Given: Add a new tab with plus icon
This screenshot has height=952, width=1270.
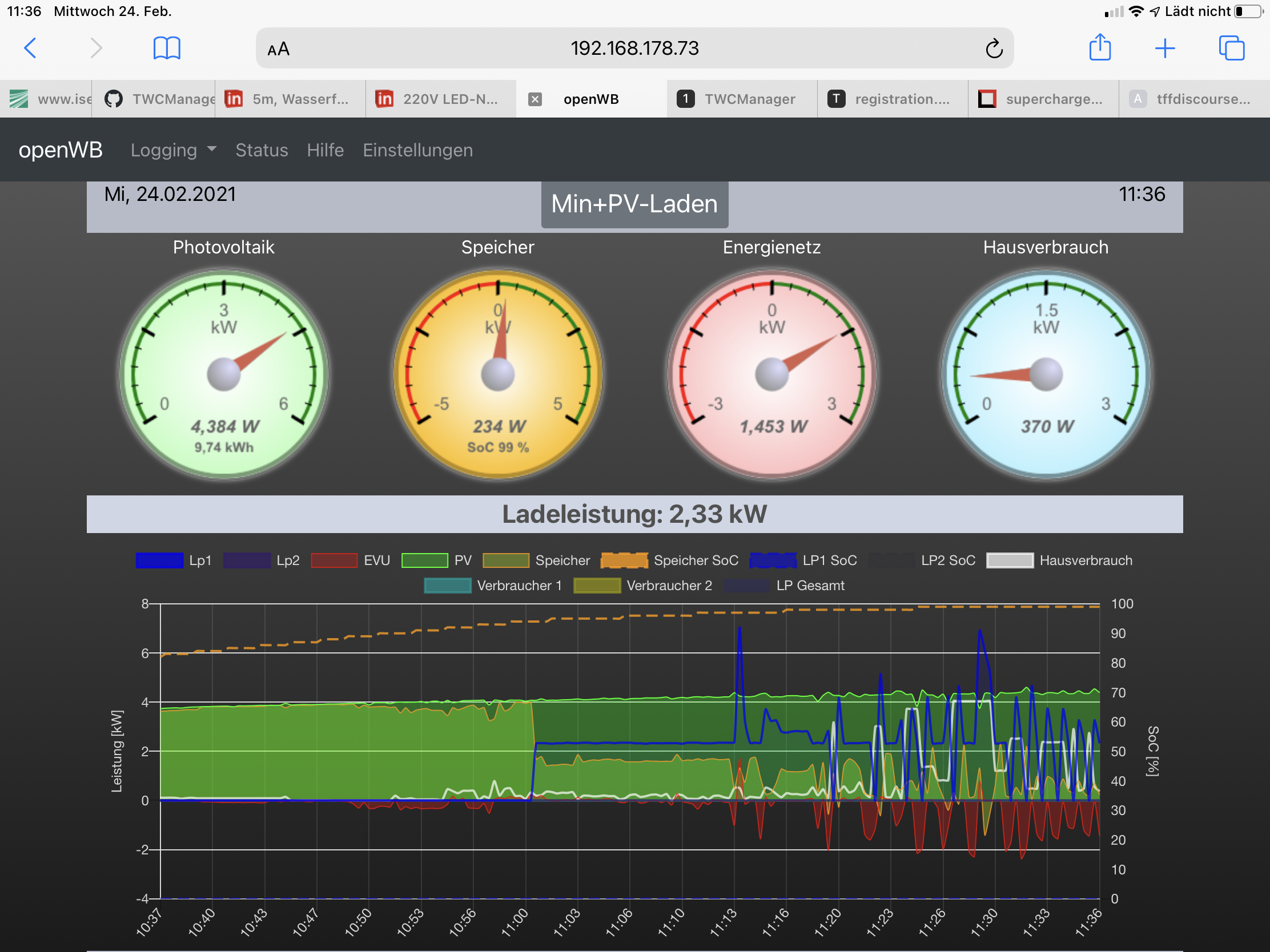Looking at the screenshot, I should tap(1164, 48).
